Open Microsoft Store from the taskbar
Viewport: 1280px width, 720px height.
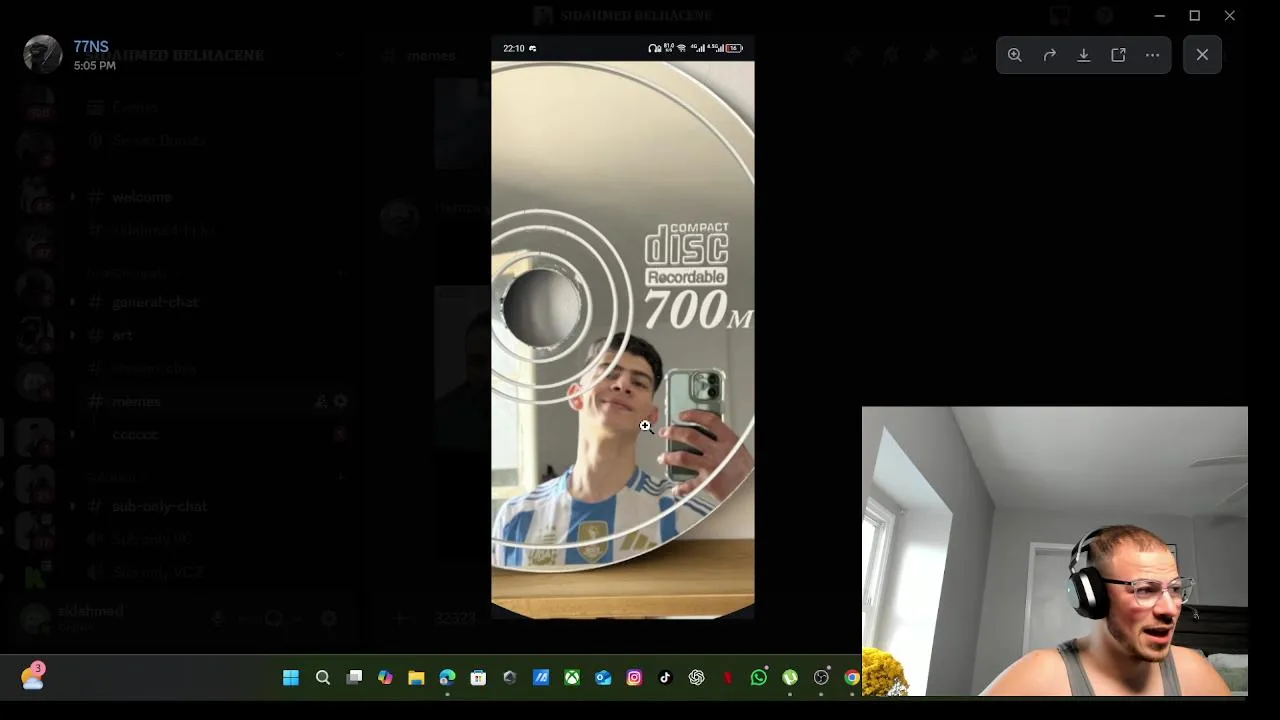tap(478, 678)
